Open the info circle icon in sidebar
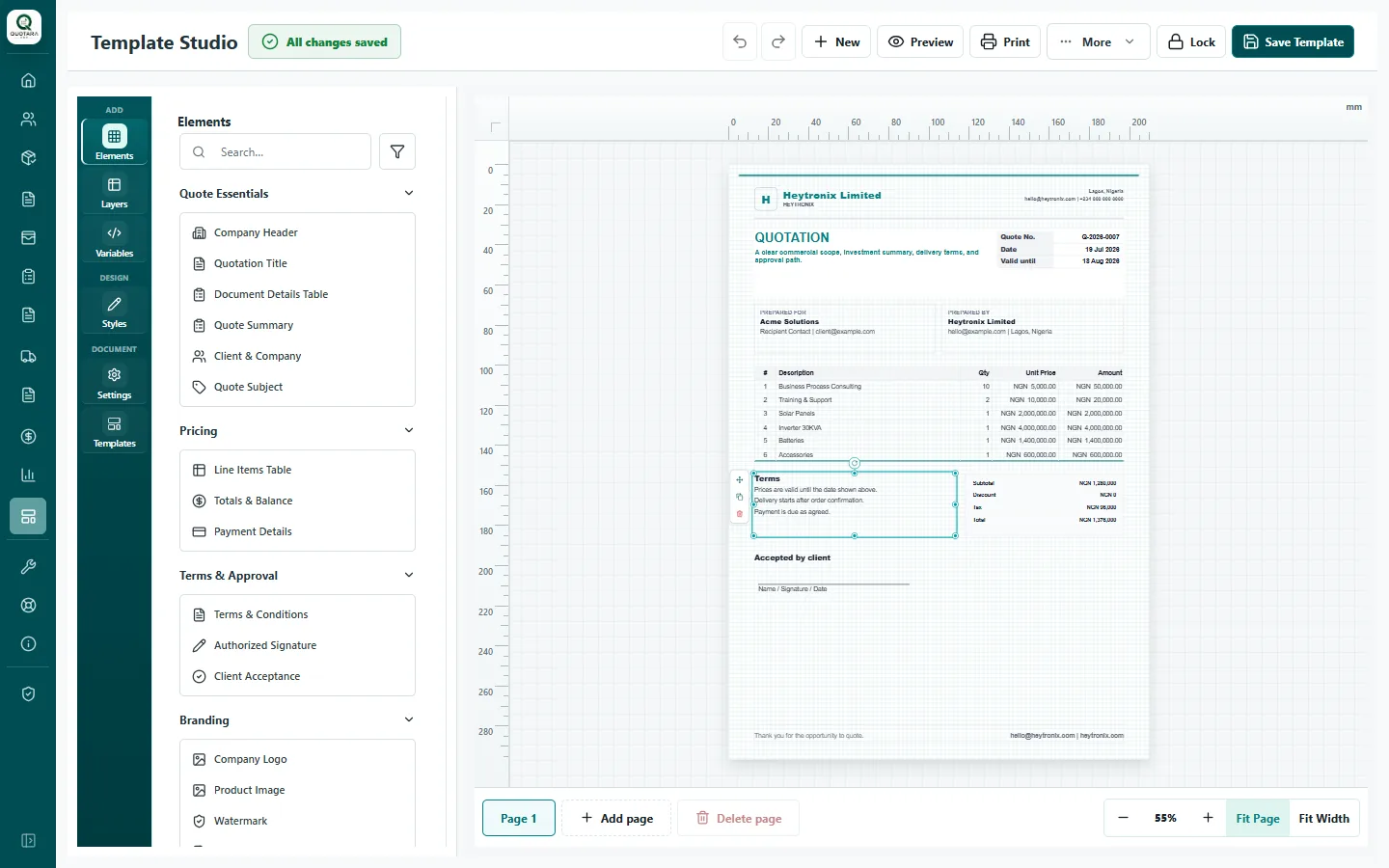Image resolution: width=1389 pixels, height=868 pixels. [28, 643]
